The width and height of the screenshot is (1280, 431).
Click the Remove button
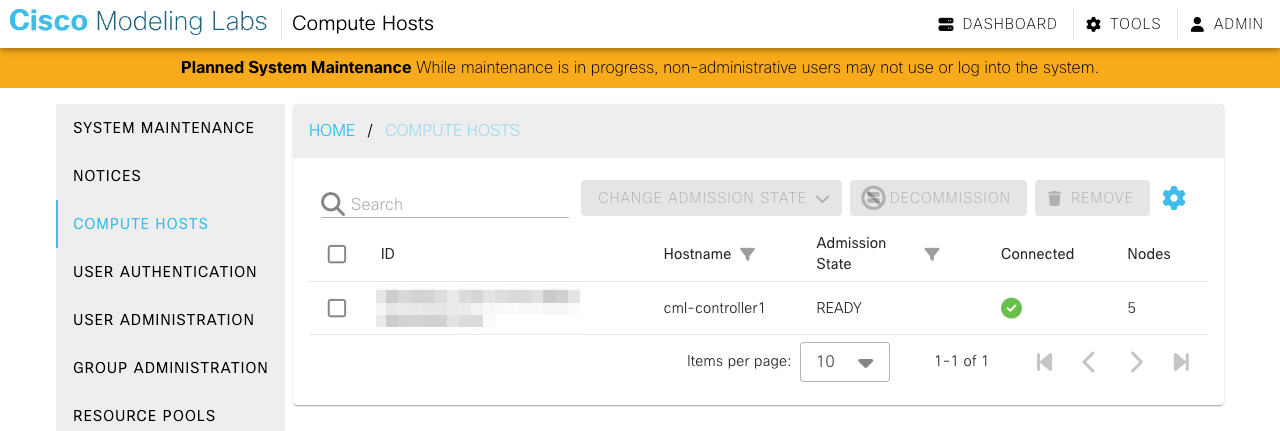click(1090, 198)
